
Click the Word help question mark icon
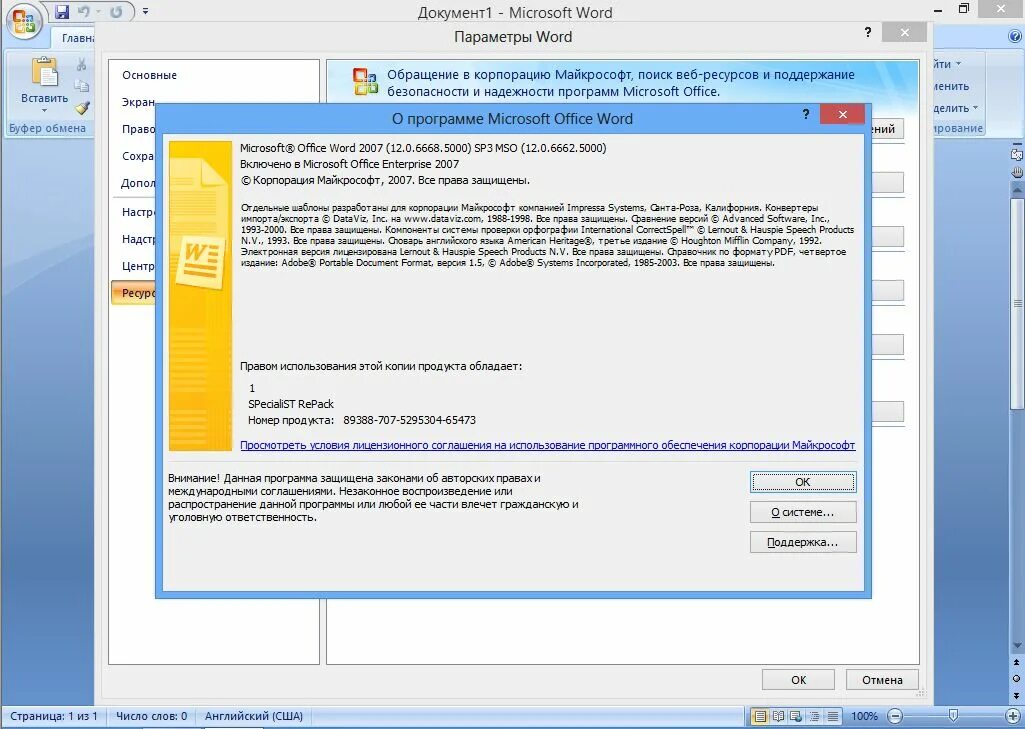[x=1015, y=37]
